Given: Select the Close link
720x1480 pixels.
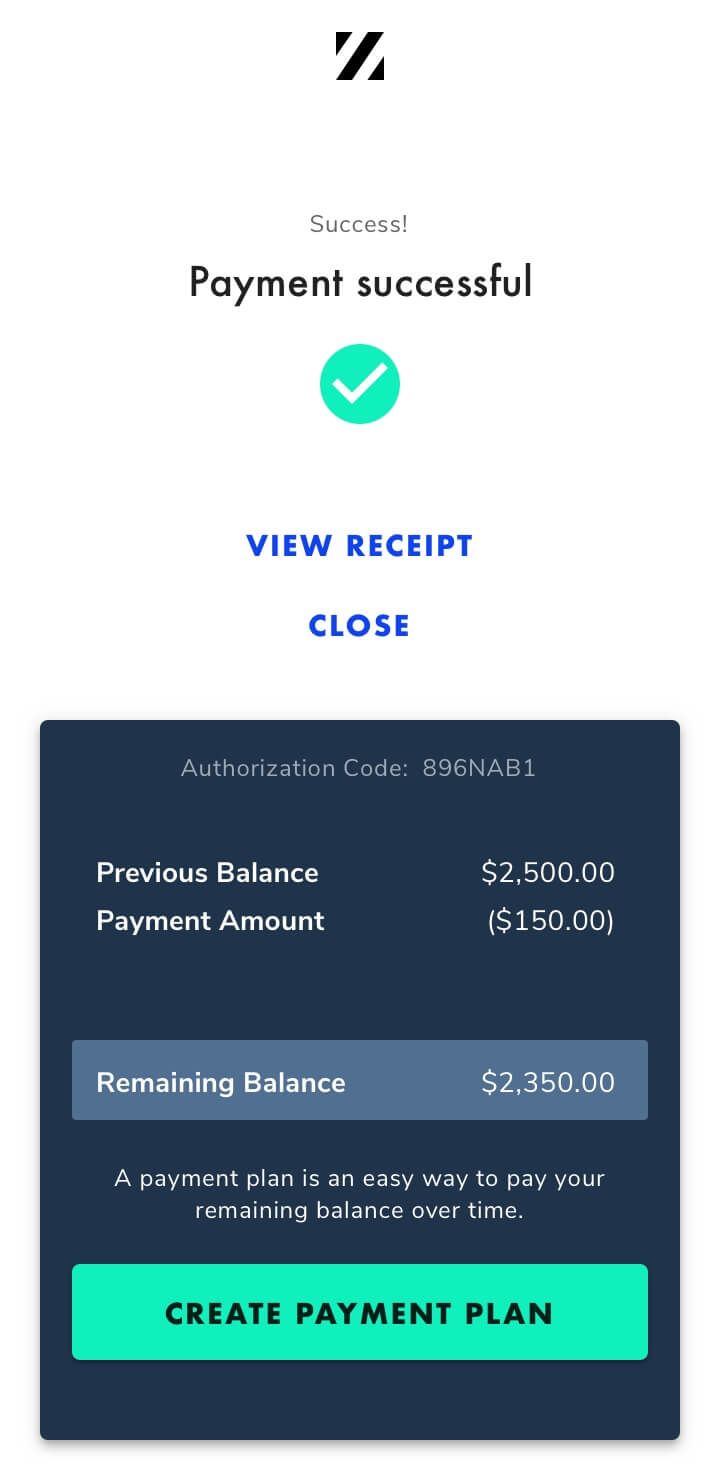Looking at the screenshot, I should (x=360, y=626).
